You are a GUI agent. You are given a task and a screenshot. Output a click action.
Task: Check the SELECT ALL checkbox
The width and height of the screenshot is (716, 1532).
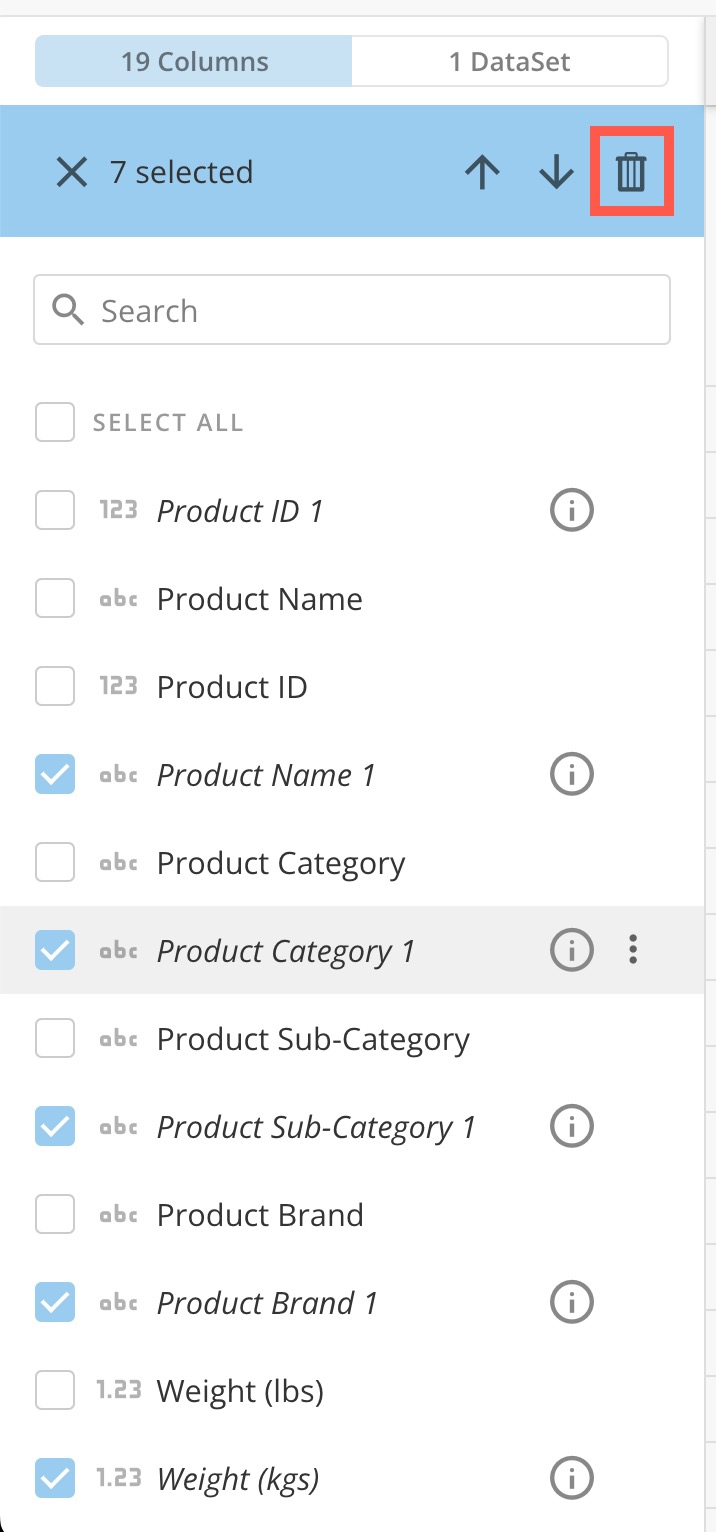tap(55, 422)
